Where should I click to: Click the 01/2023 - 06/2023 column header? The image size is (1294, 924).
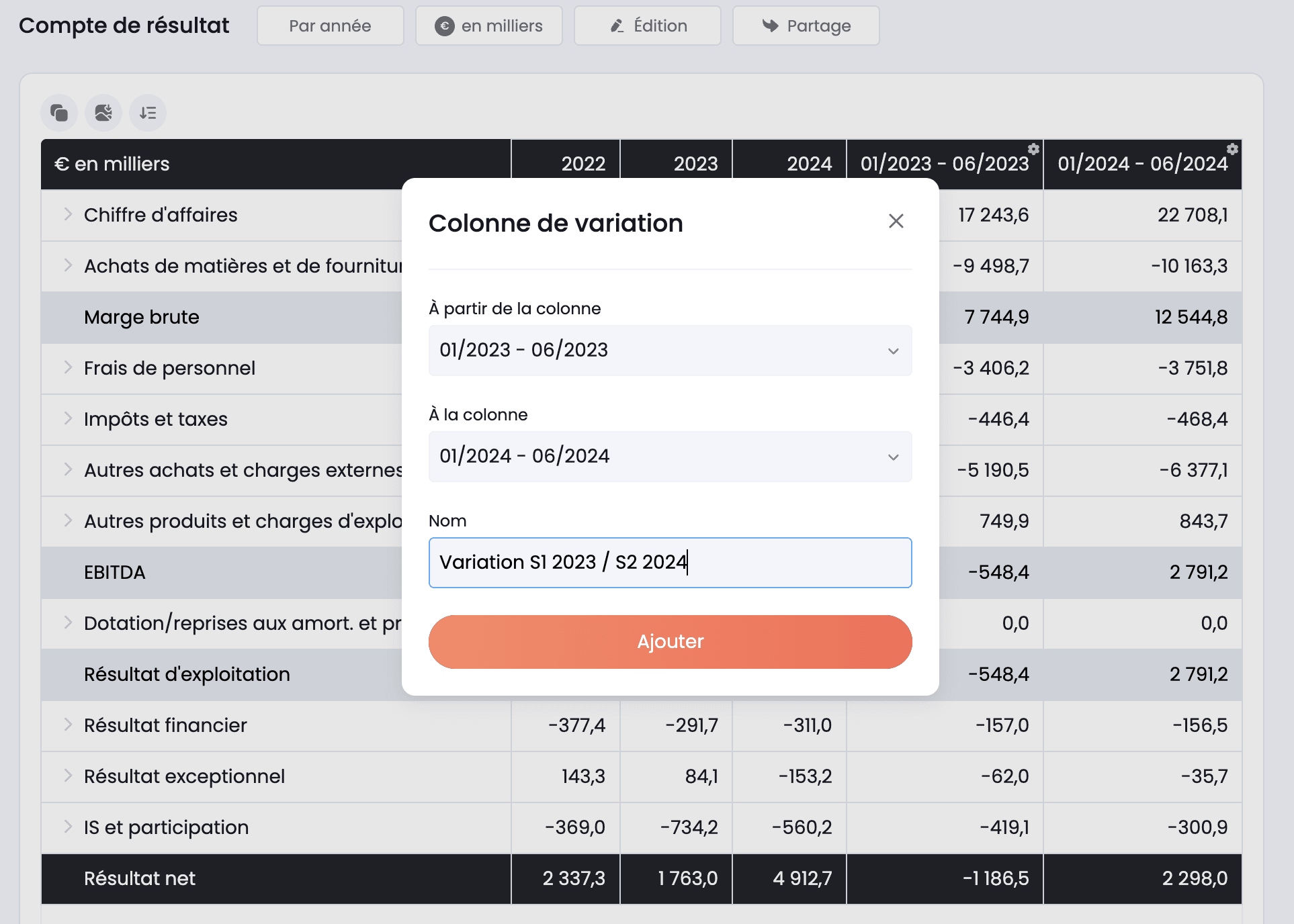pos(945,164)
